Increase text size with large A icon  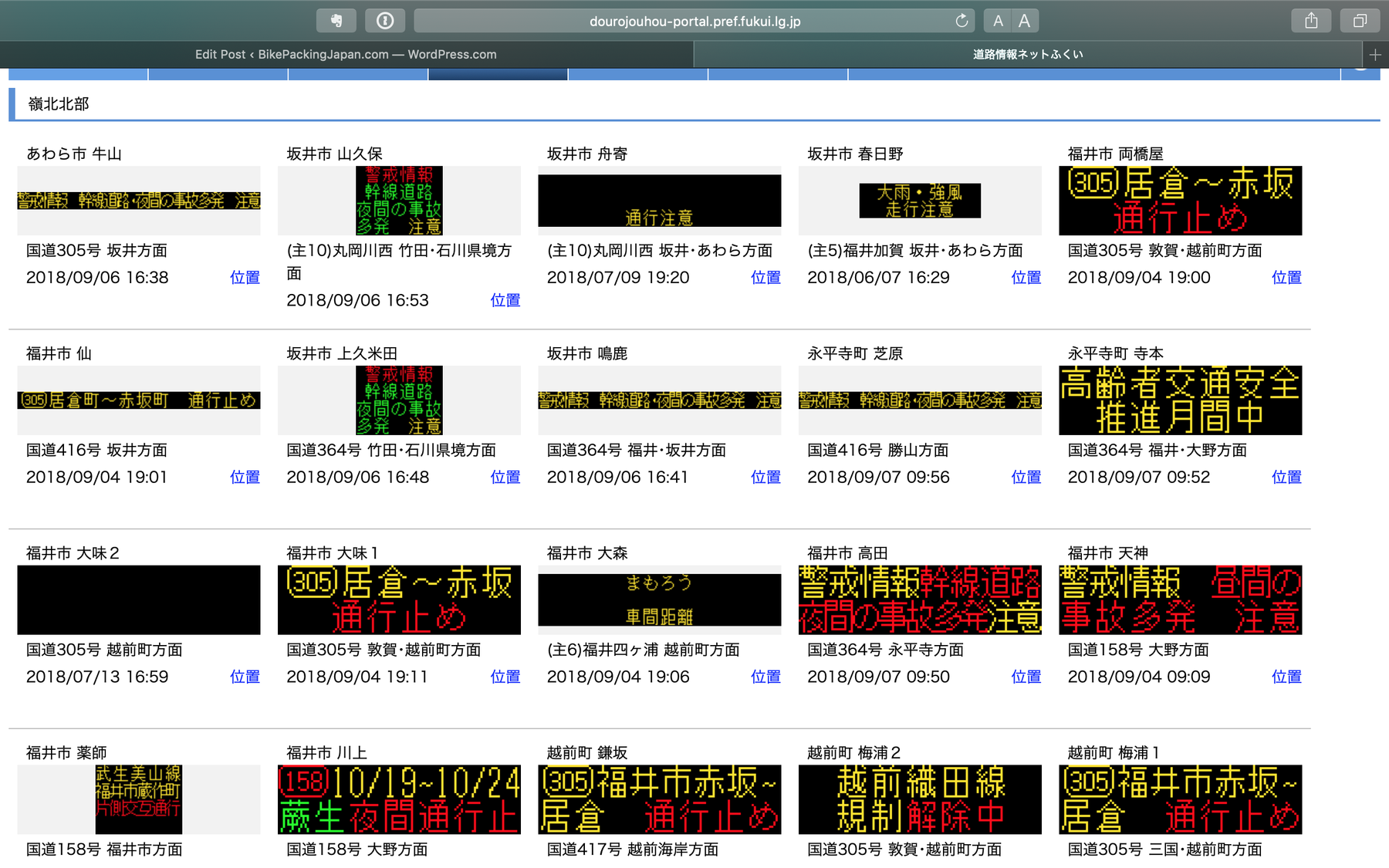[x=1025, y=21]
